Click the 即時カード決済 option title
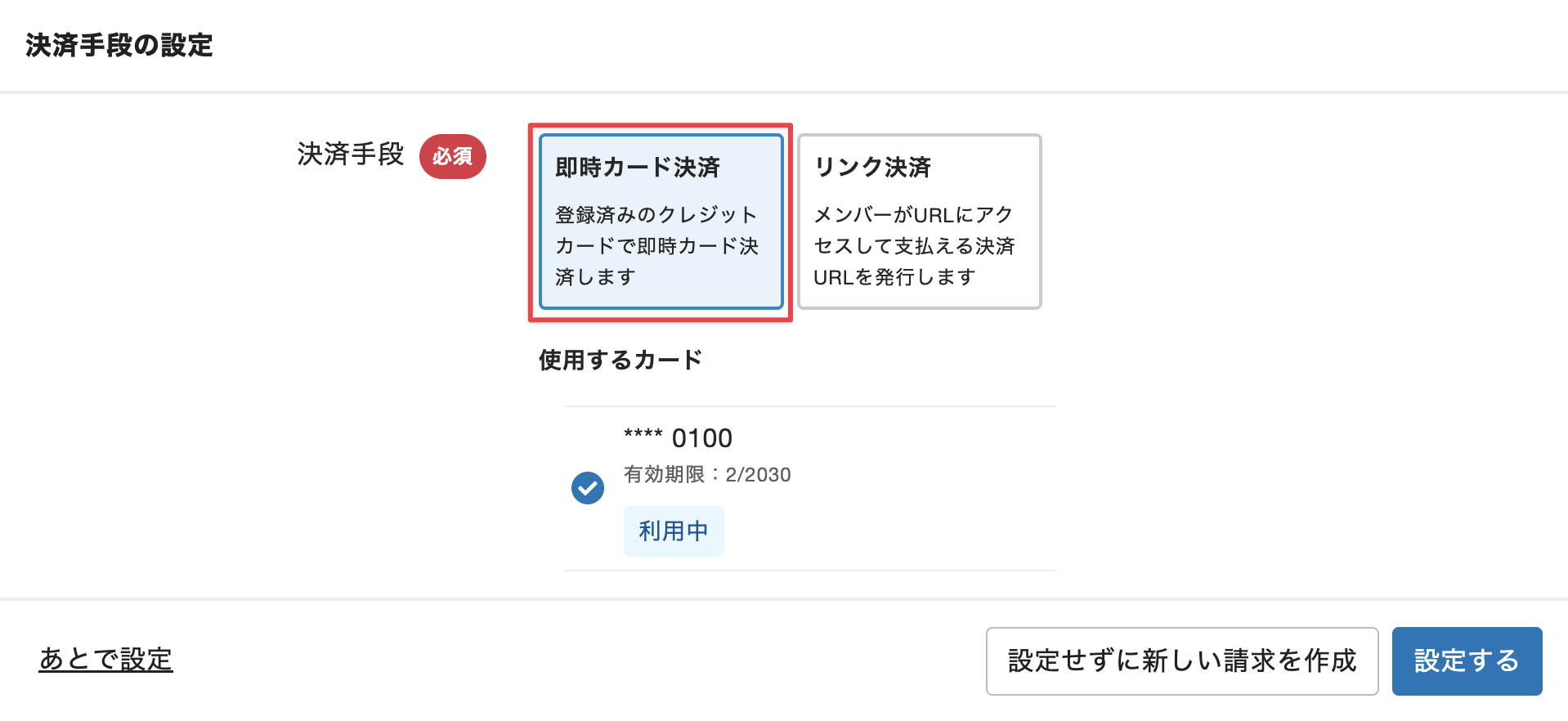Screen dimensions: 1568x721 coord(639,167)
